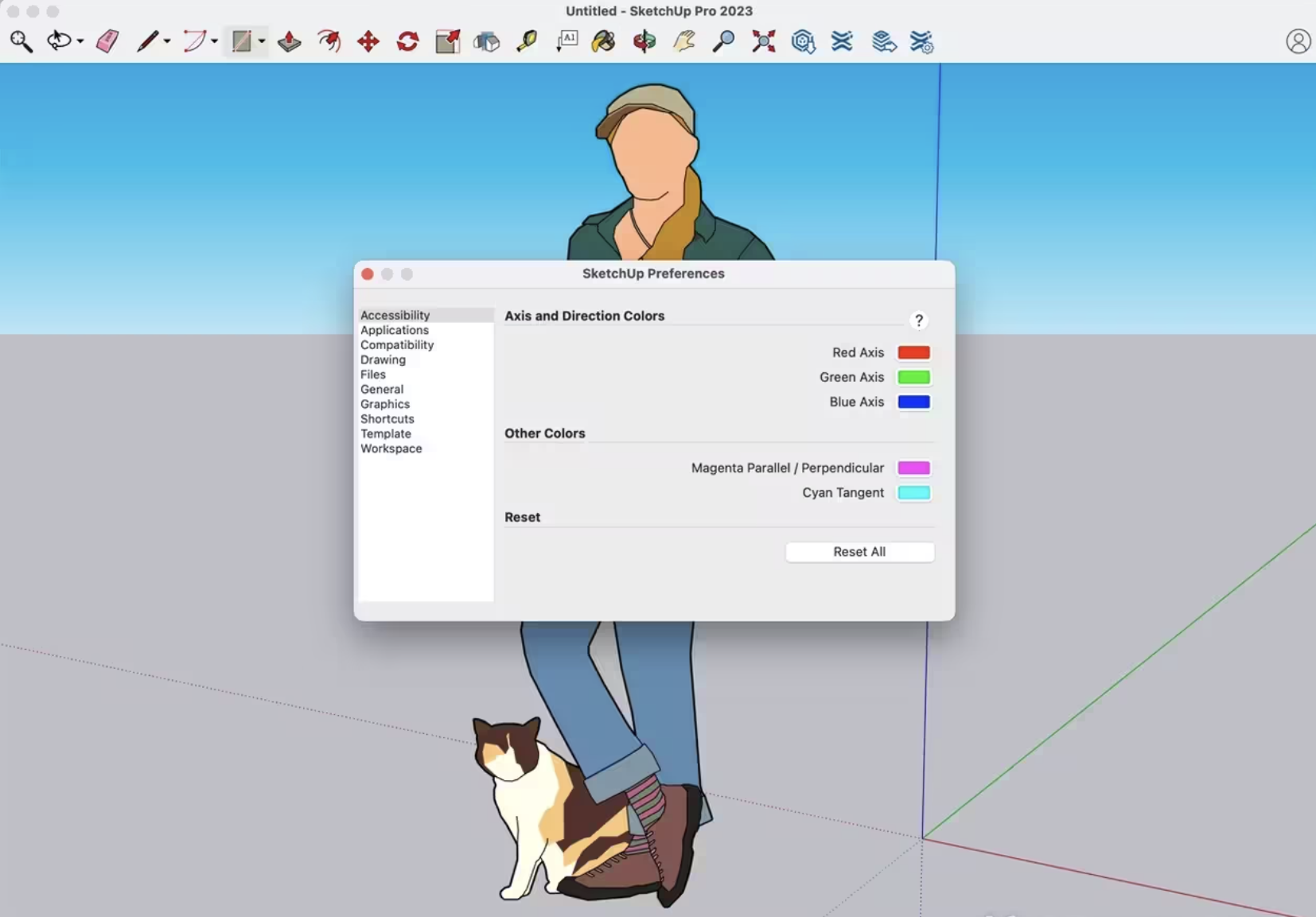
Task: Expand the Arc tool dropdown arrow
Action: point(214,41)
